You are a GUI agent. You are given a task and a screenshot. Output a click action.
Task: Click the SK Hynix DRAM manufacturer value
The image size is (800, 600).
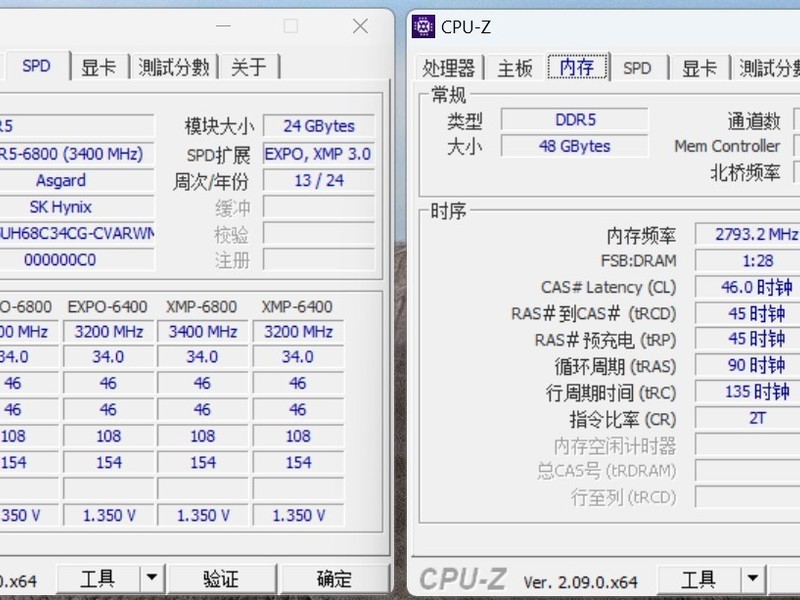click(61, 207)
